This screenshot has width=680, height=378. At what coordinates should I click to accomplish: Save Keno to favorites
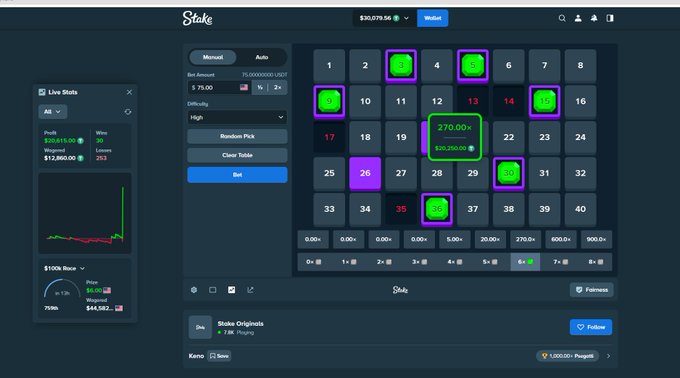click(x=219, y=356)
